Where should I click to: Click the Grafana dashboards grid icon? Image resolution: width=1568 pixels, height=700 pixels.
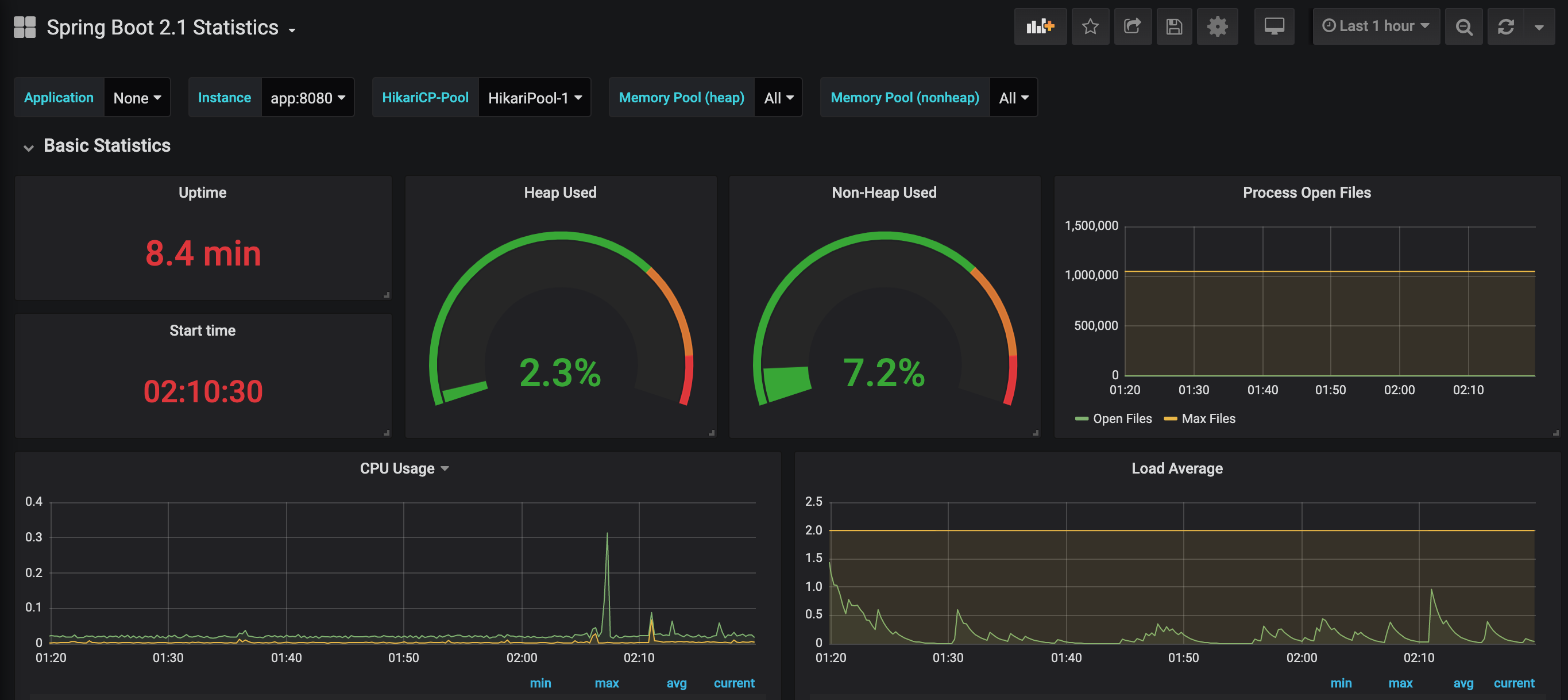point(24,28)
